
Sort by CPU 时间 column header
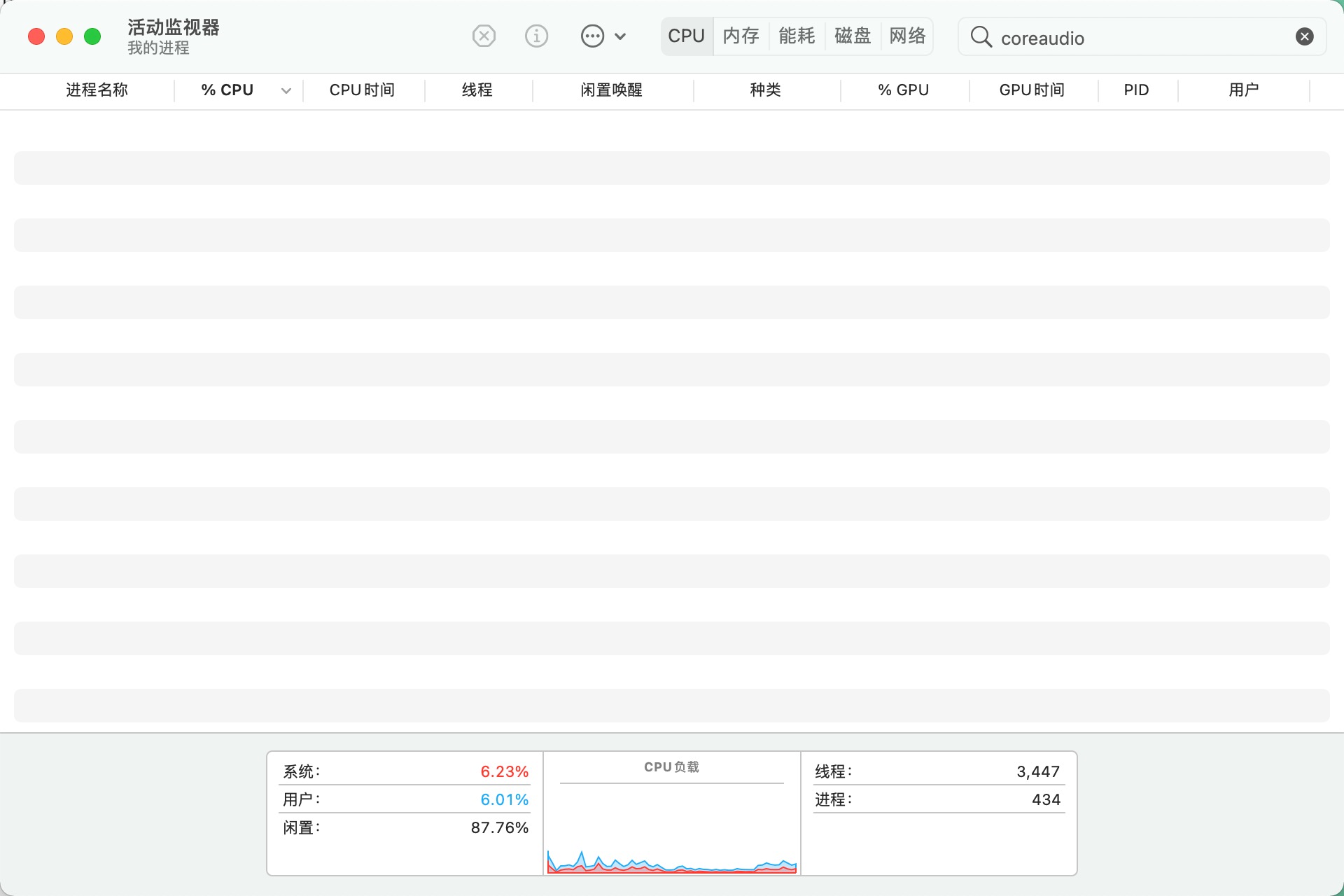362,90
